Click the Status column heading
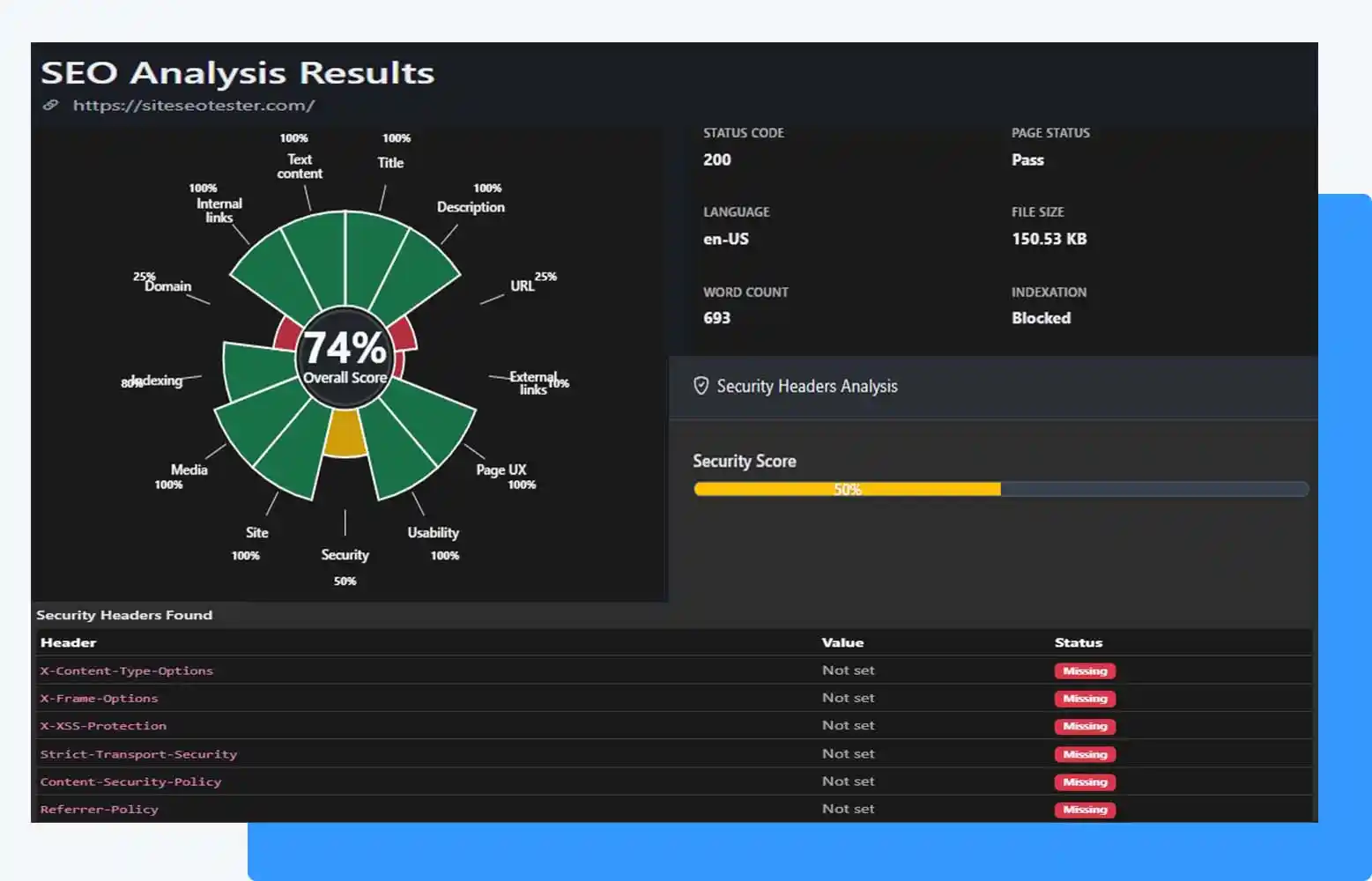The image size is (1372, 881). click(x=1078, y=642)
